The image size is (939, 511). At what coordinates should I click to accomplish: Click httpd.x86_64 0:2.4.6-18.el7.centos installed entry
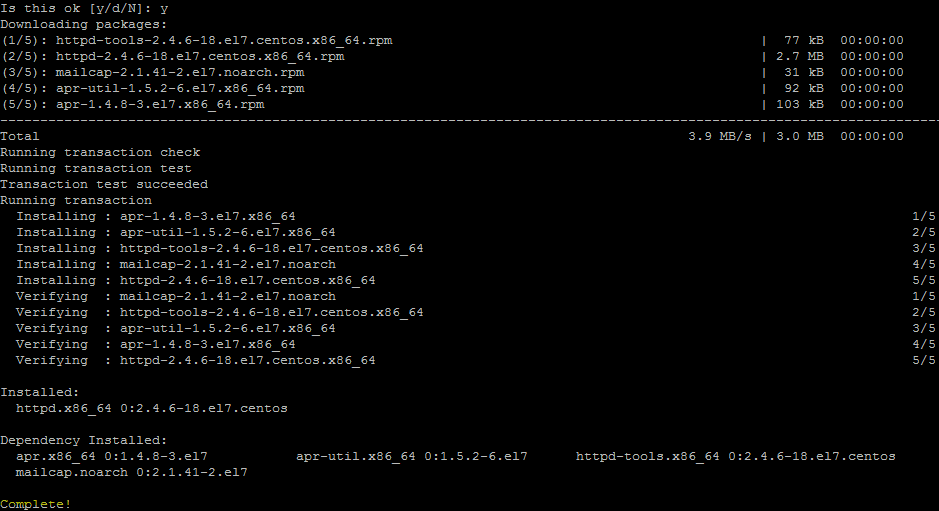point(152,409)
